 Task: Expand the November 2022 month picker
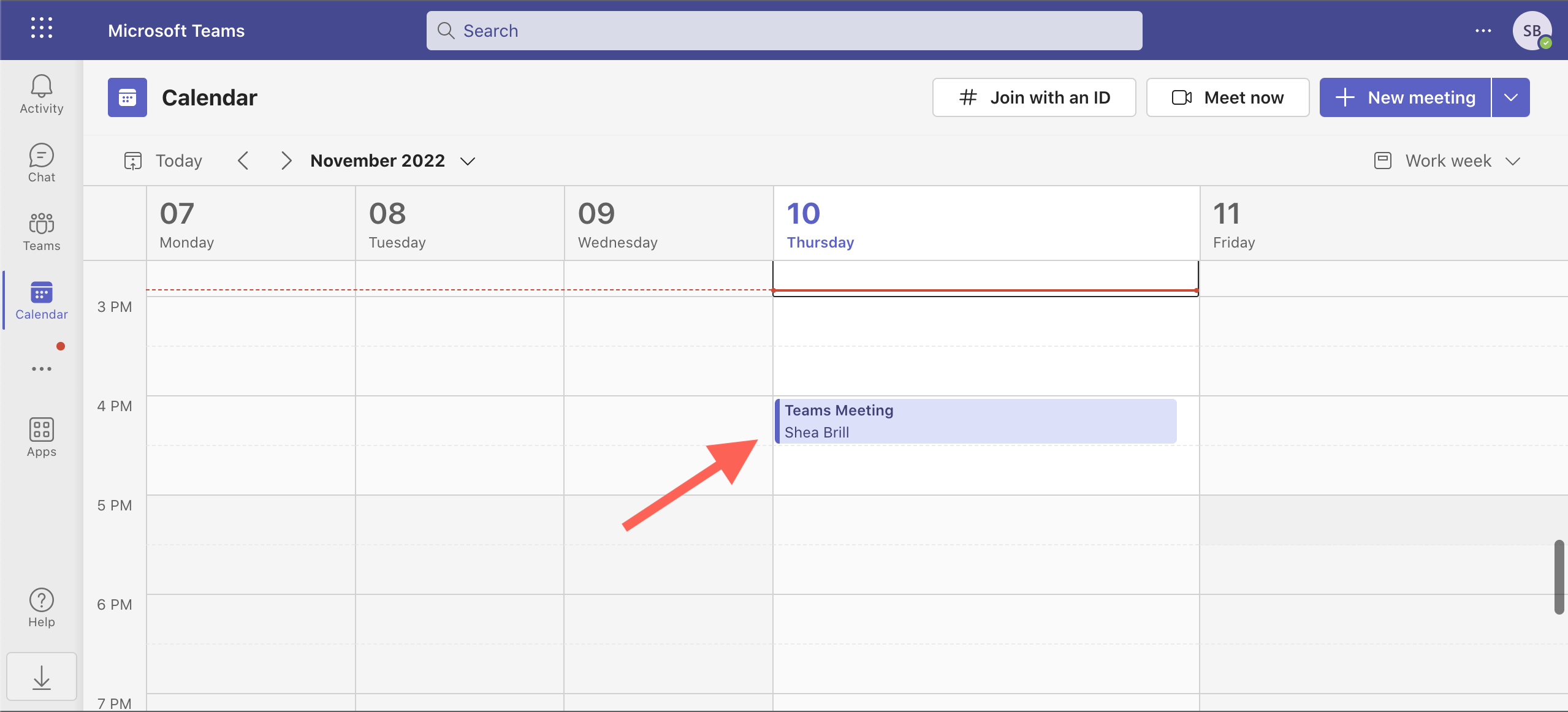(x=393, y=161)
